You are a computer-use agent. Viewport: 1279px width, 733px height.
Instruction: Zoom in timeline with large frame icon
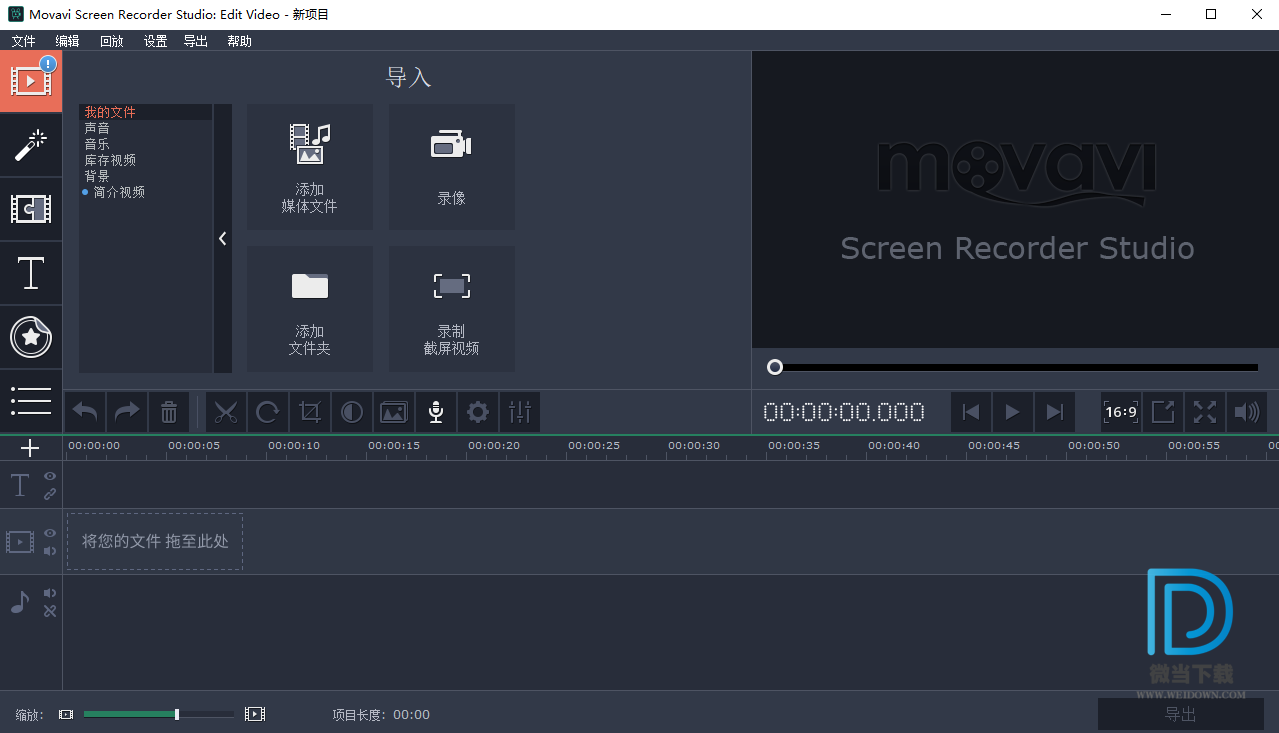[255, 714]
